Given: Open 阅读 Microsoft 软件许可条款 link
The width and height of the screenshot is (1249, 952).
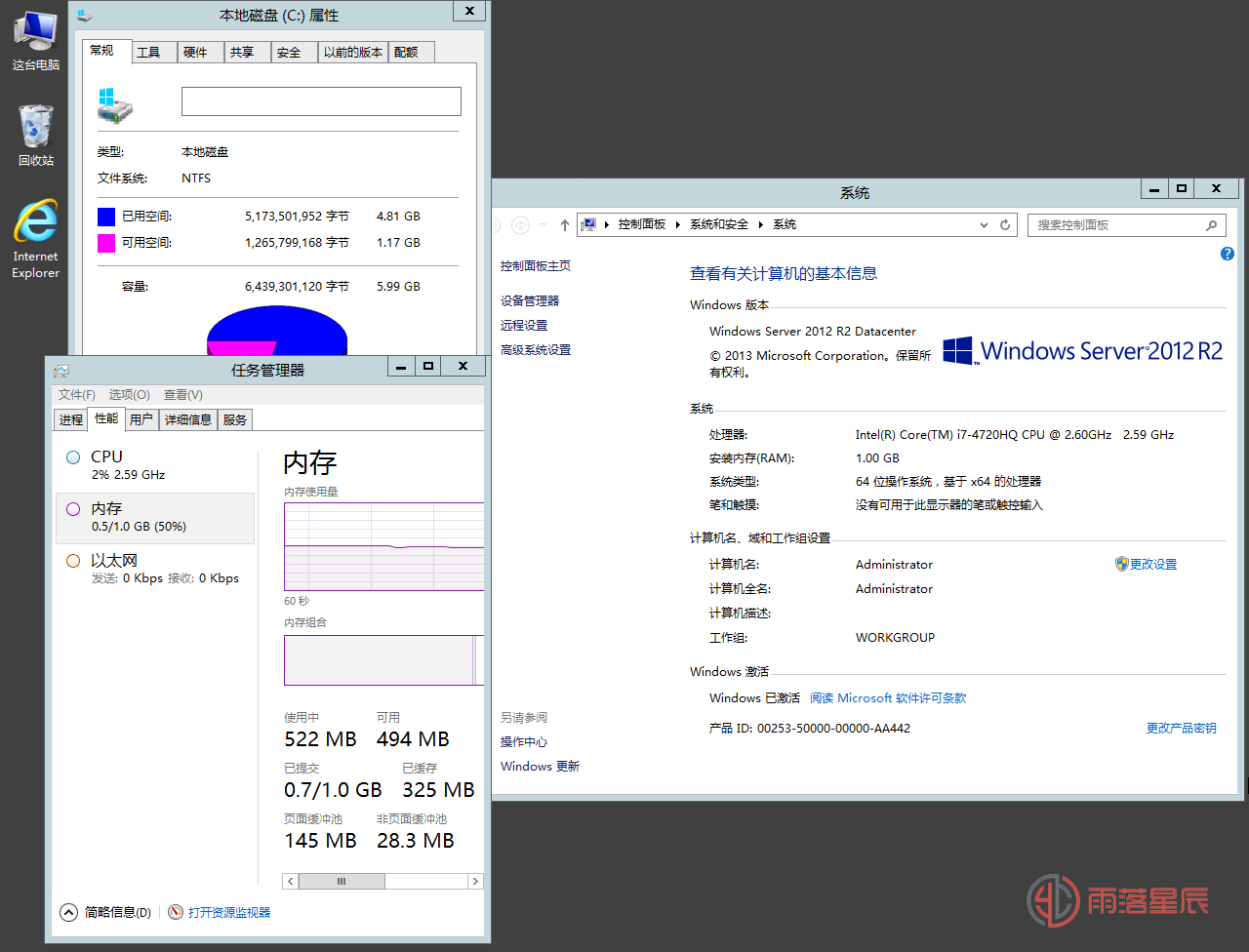Looking at the screenshot, I should click(x=888, y=698).
